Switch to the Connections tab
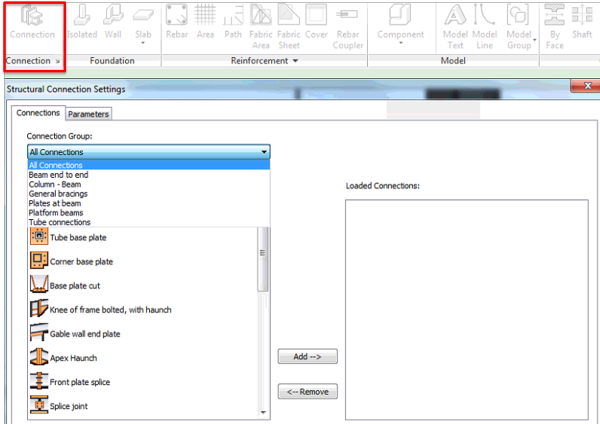Image resolution: width=600 pixels, height=424 pixels. [x=39, y=113]
